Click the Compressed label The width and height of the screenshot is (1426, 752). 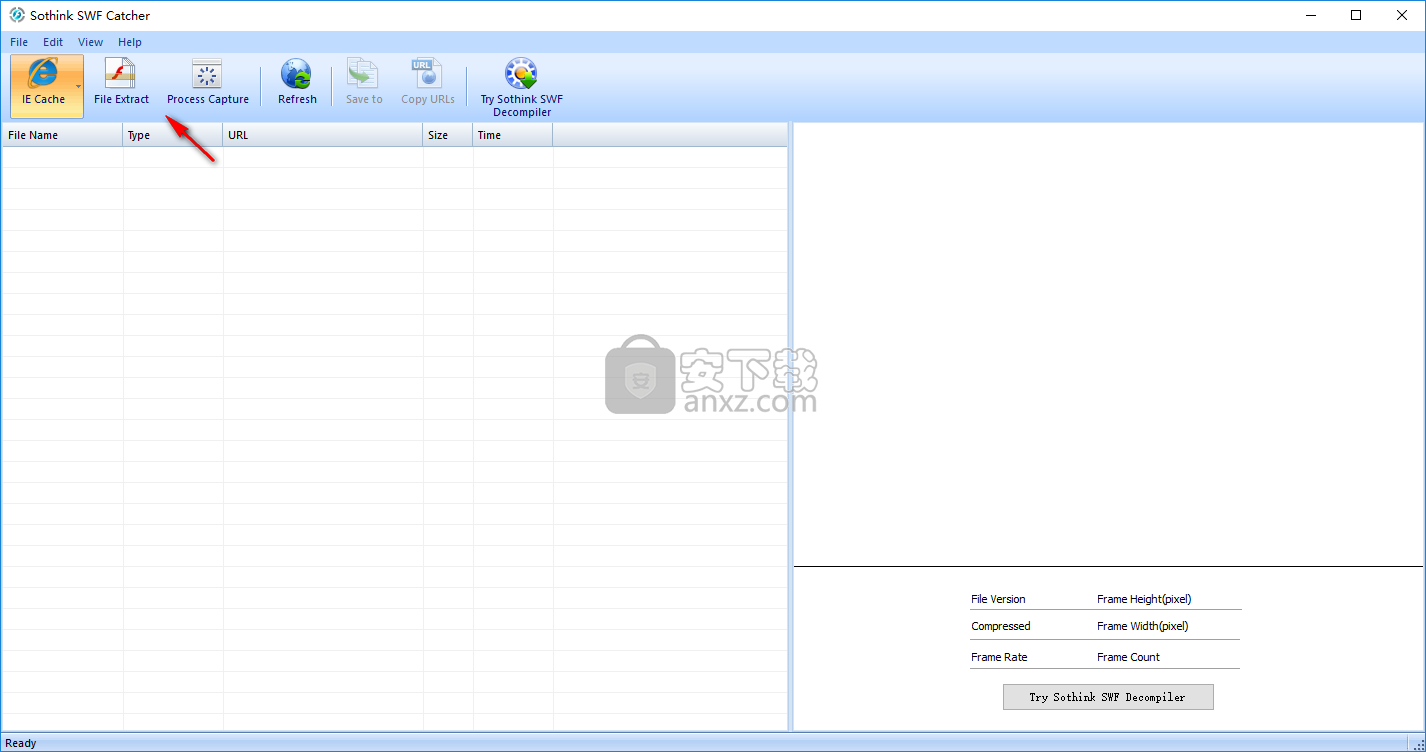tap(1001, 626)
